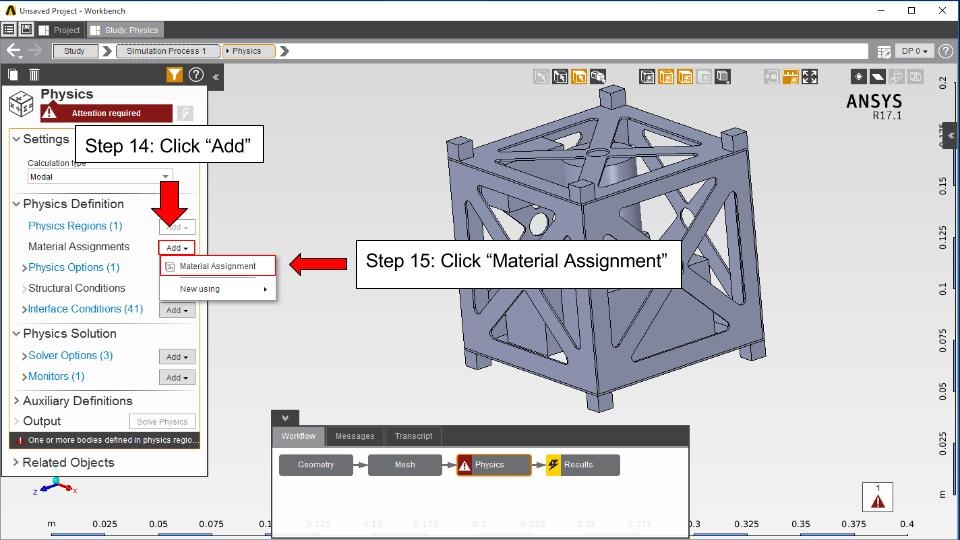Expand Physics Options (1) item
960x540 pixels.
coord(24,268)
